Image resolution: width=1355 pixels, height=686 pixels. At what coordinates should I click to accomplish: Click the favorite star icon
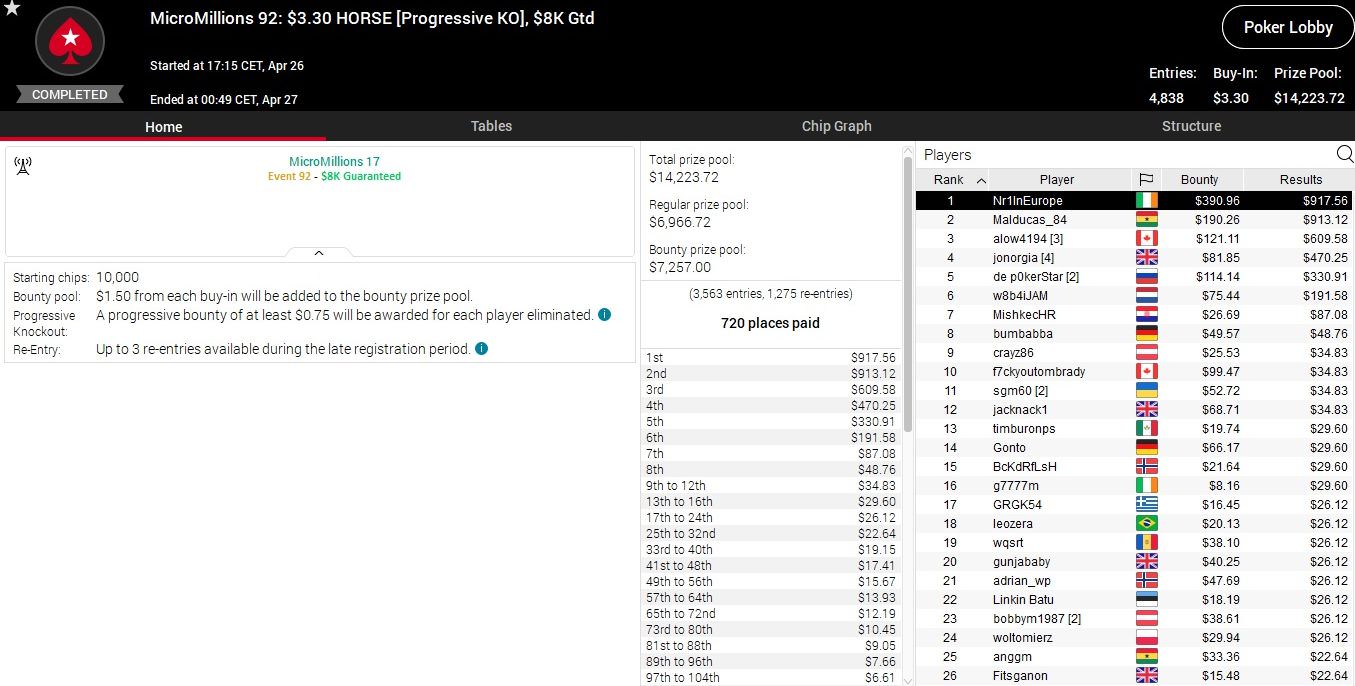click(x=11, y=9)
